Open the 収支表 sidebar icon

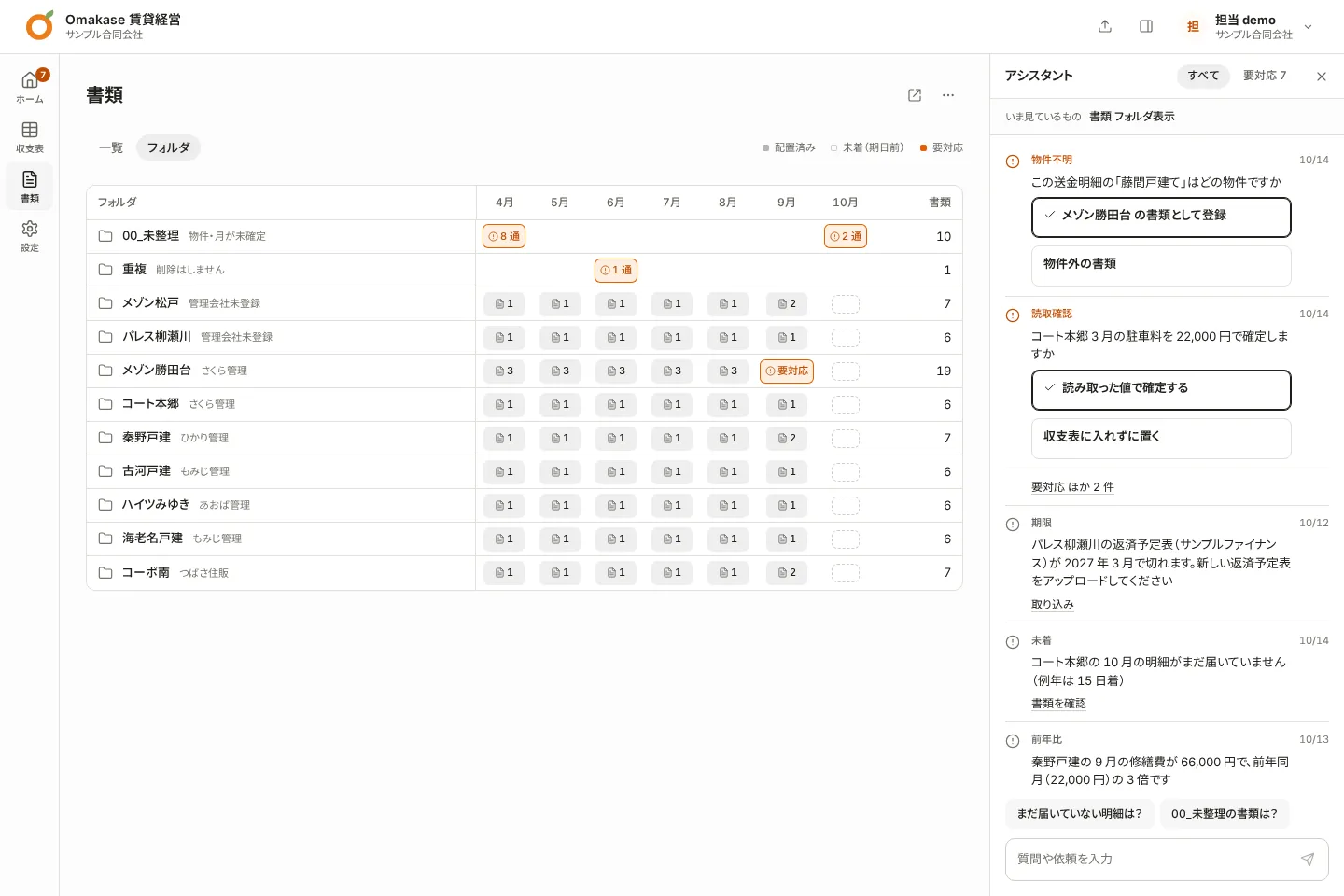coord(30,136)
